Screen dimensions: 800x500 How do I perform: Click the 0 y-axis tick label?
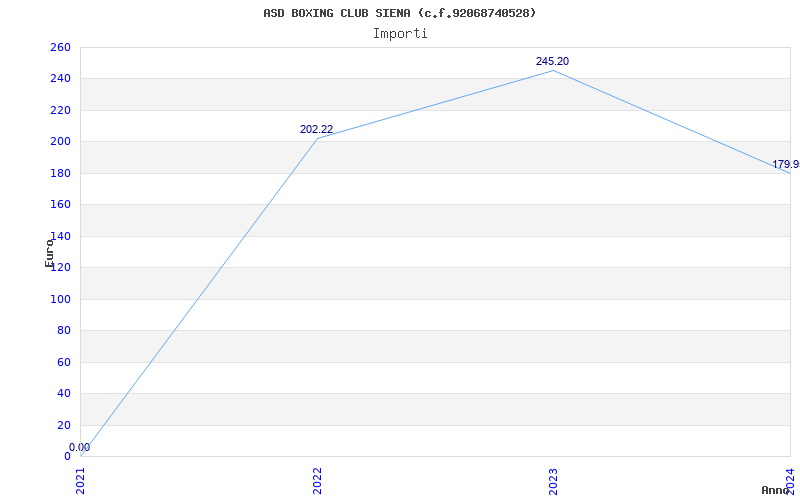pos(67,457)
